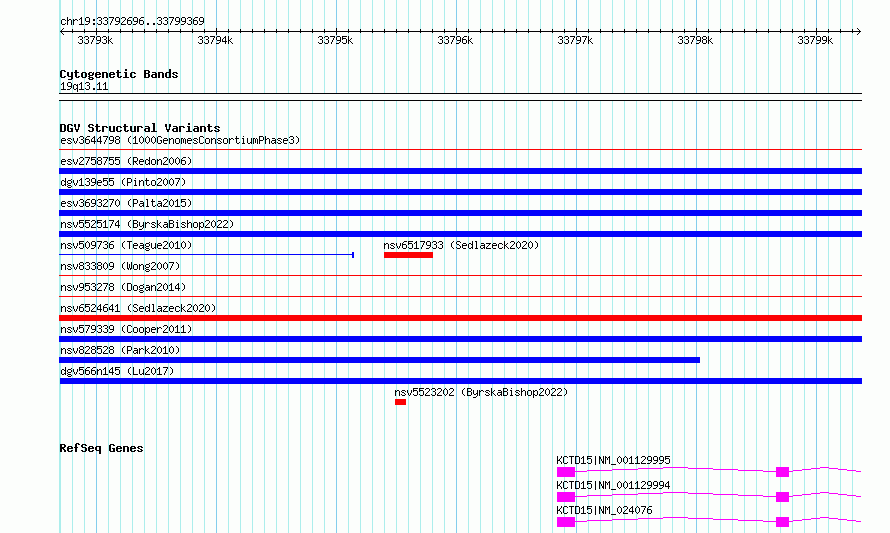
Task: Click the small nsv5523202 red bar
Action: click(x=401, y=402)
